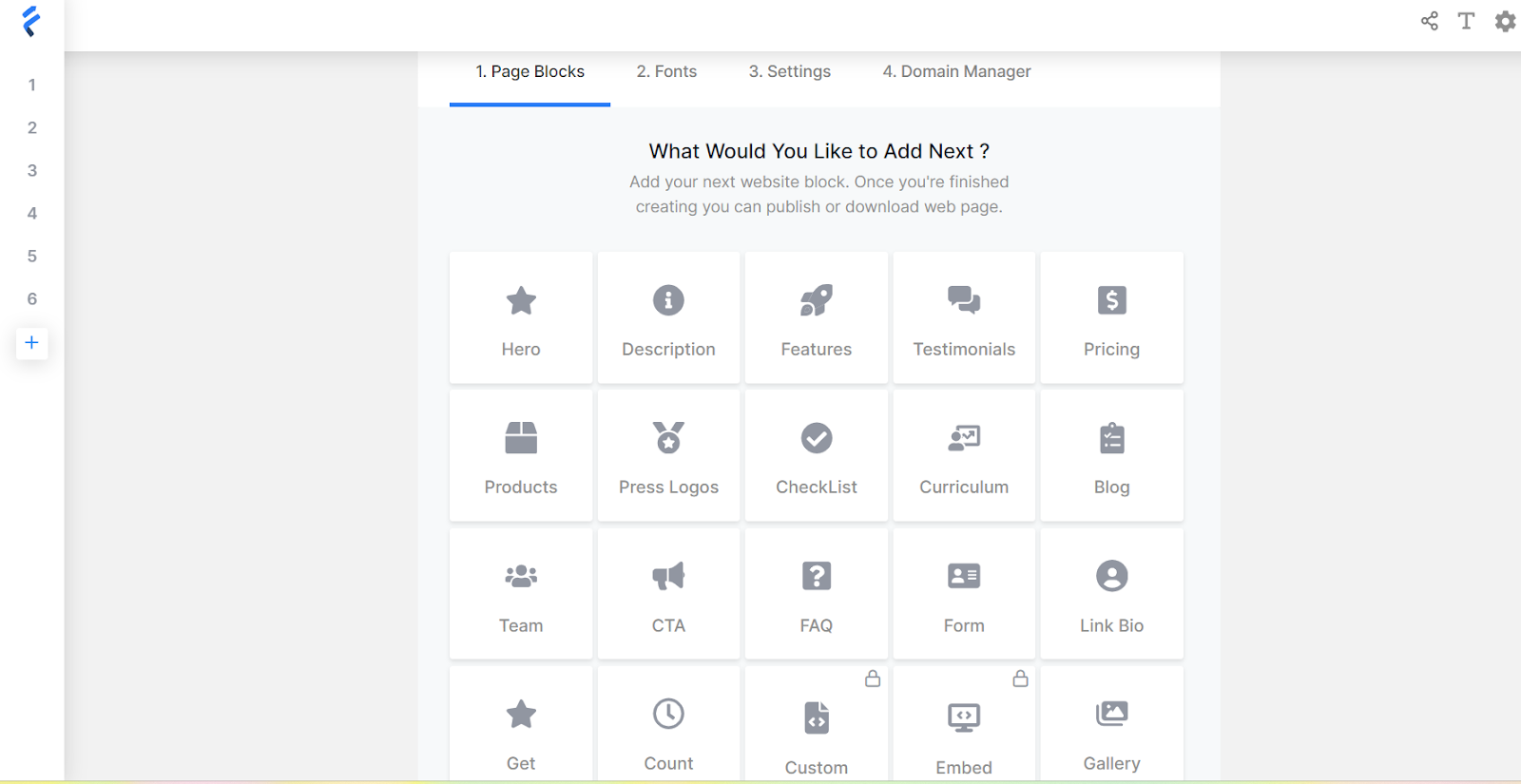Image resolution: width=1521 pixels, height=784 pixels.
Task: Open the settings gear icon
Action: 1505,21
